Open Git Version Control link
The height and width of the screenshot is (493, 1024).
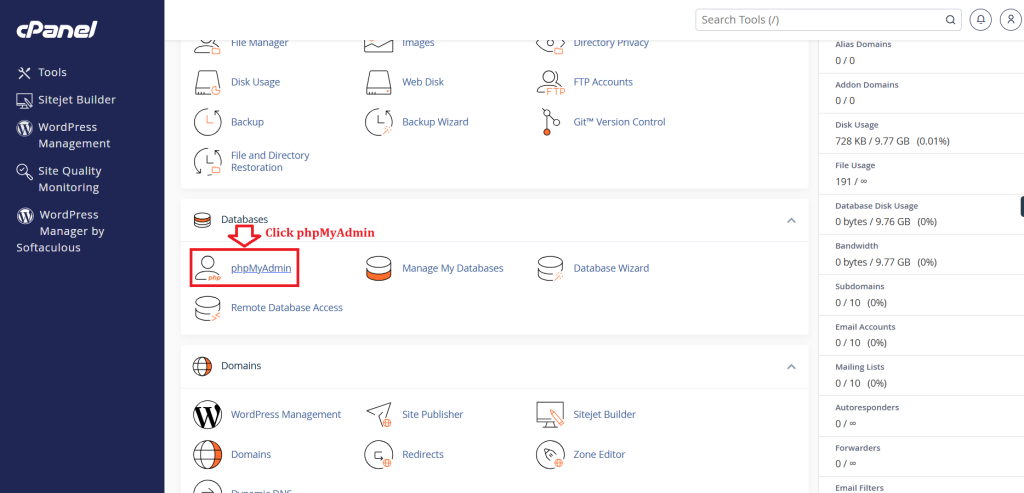(x=619, y=122)
